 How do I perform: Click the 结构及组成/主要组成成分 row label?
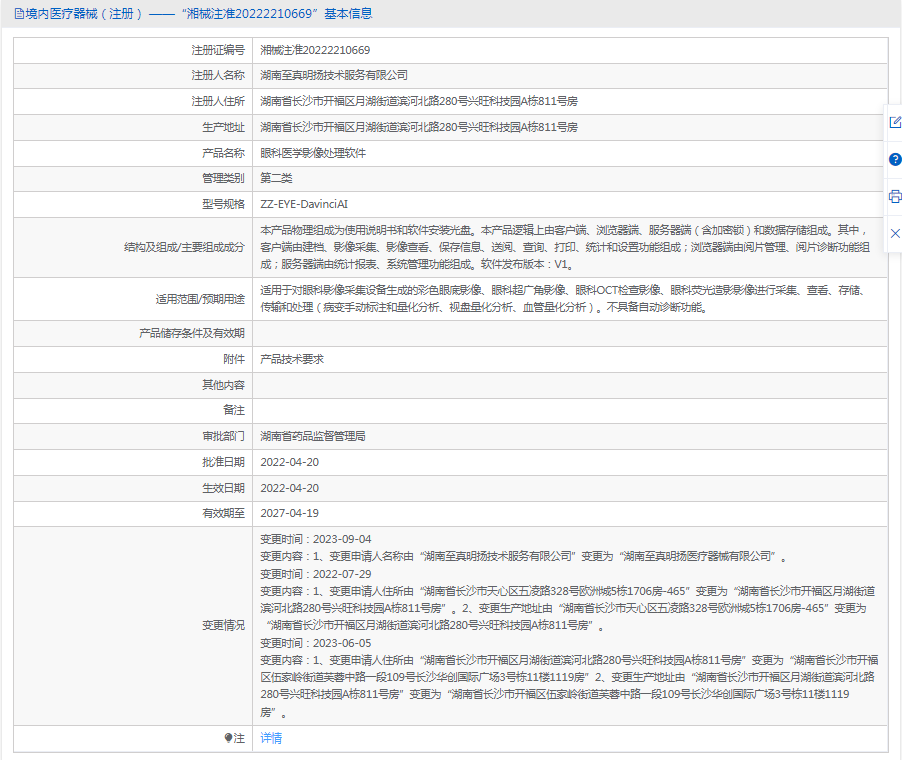coord(184,247)
